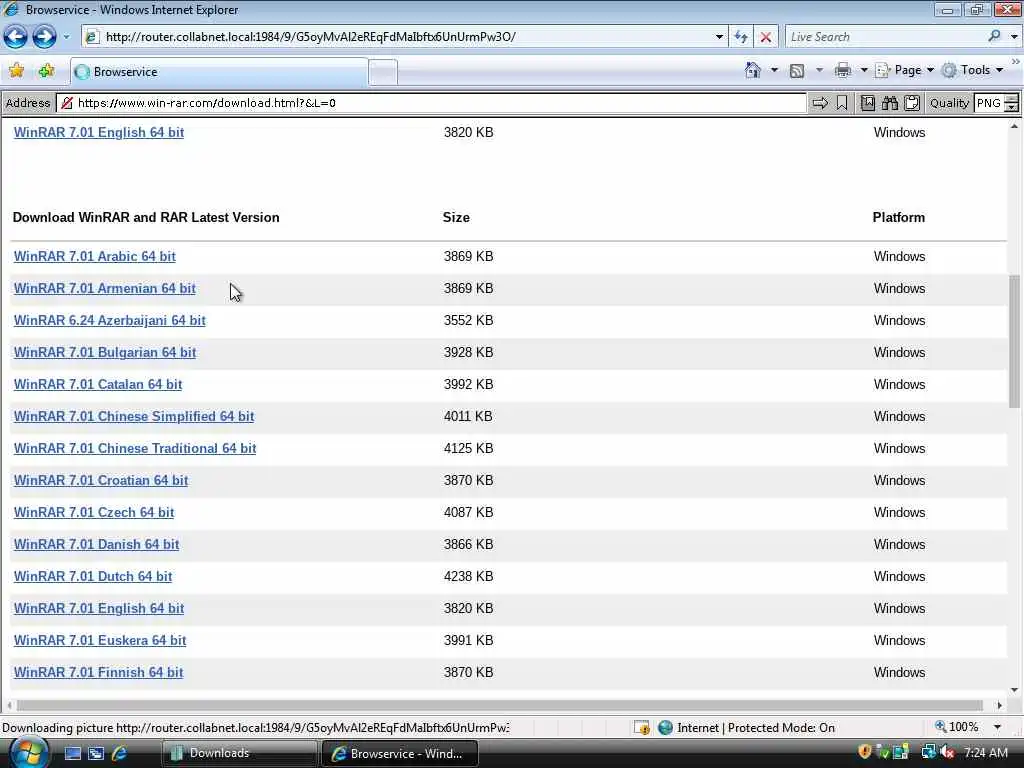Click the Go arrow icon beside Address
The image size is (1024, 768).
tap(820, 103)
